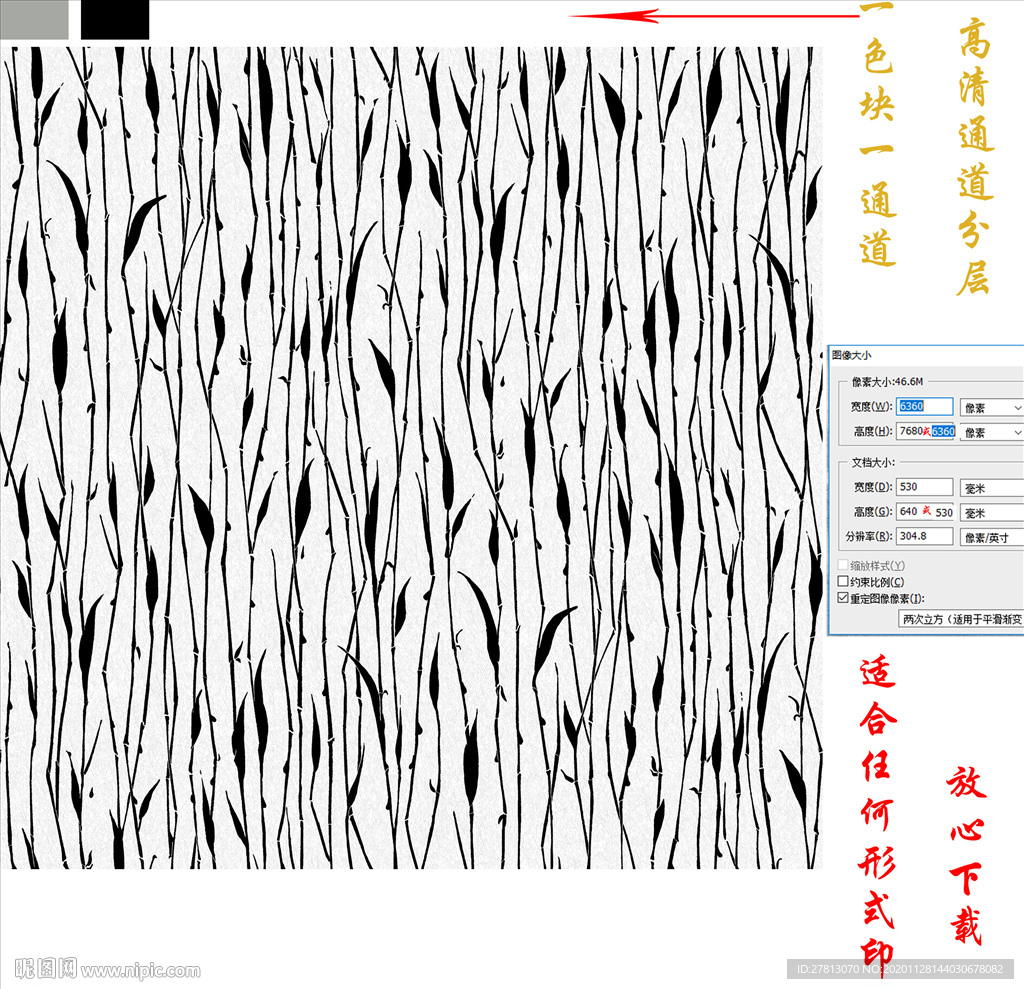Click the document height field showing 640
1024x989 pixels.
[x=925, y=511]
